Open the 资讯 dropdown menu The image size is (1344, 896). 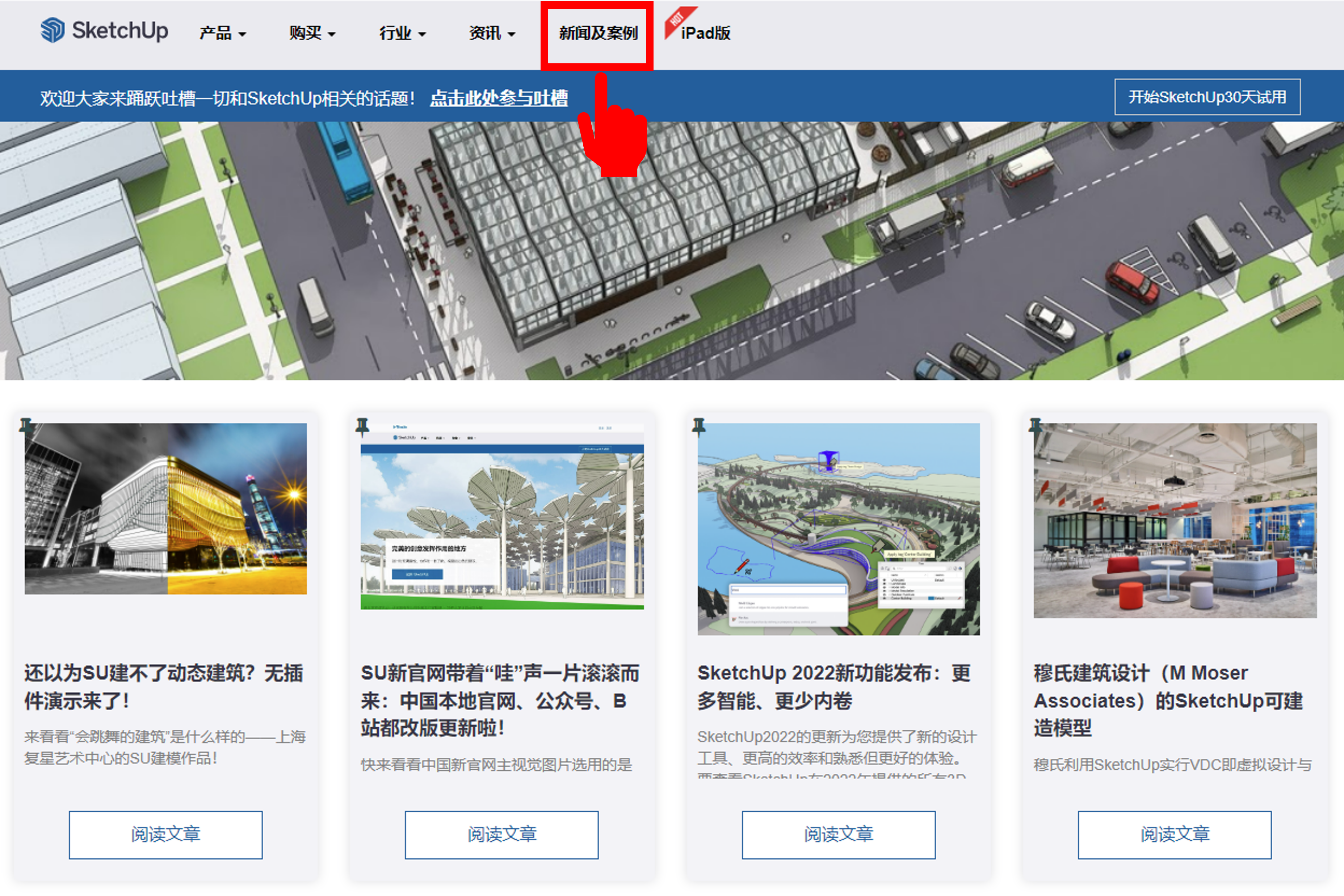492,33
